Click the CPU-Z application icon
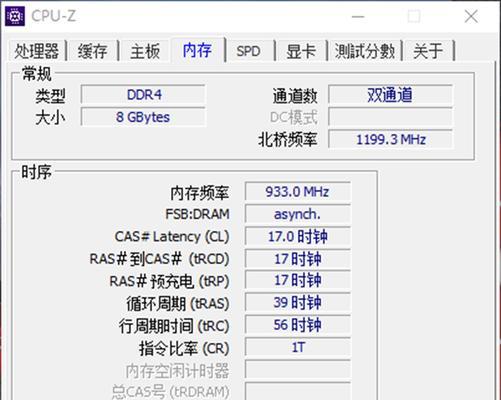The width and height of the screenshot is (501, 400). coord(15,16)
